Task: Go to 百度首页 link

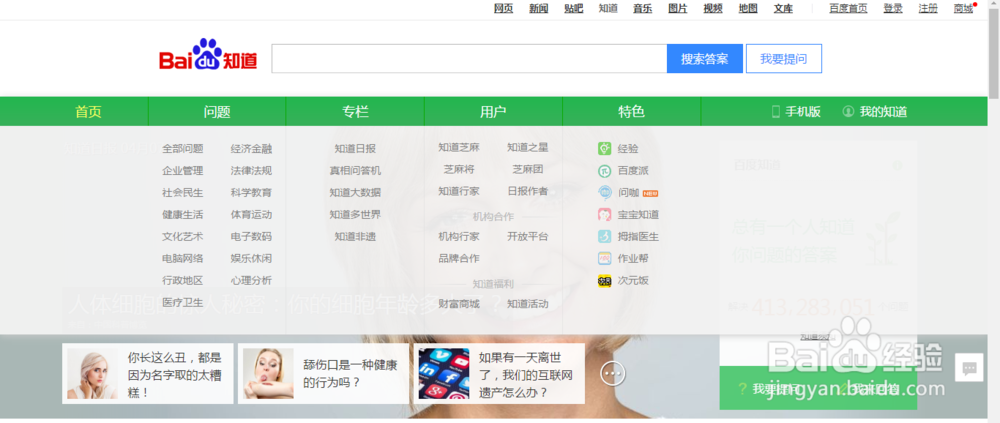Action: click(848, 8)
